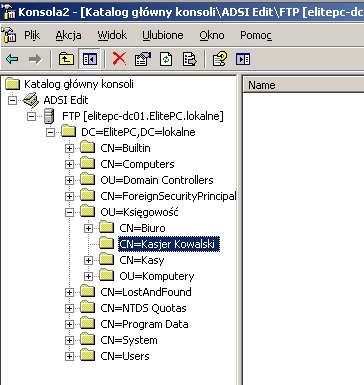Click the Back arrow toolbar icon

pyautogui.click(x=12, y=59)
